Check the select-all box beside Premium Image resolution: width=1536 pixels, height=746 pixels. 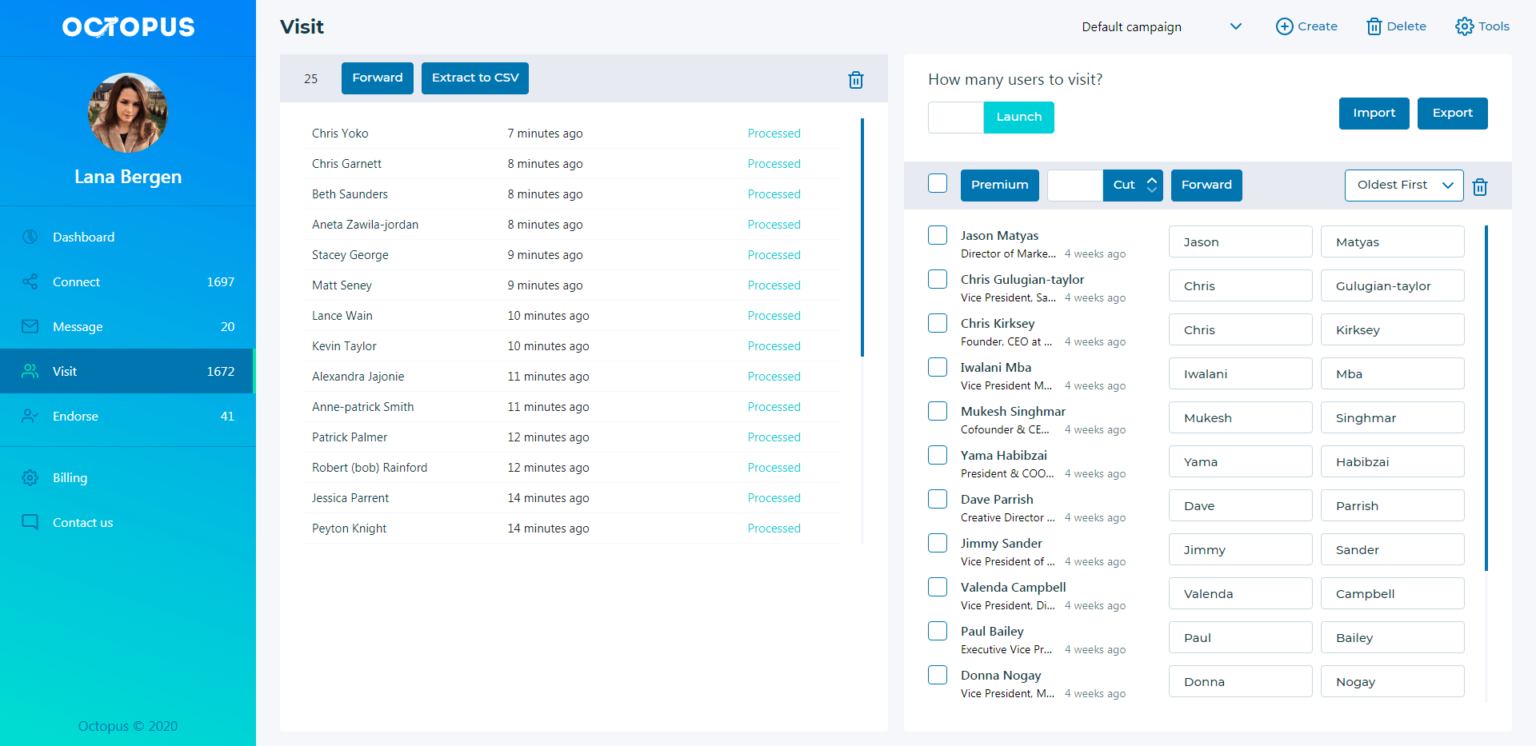[937, 183]
